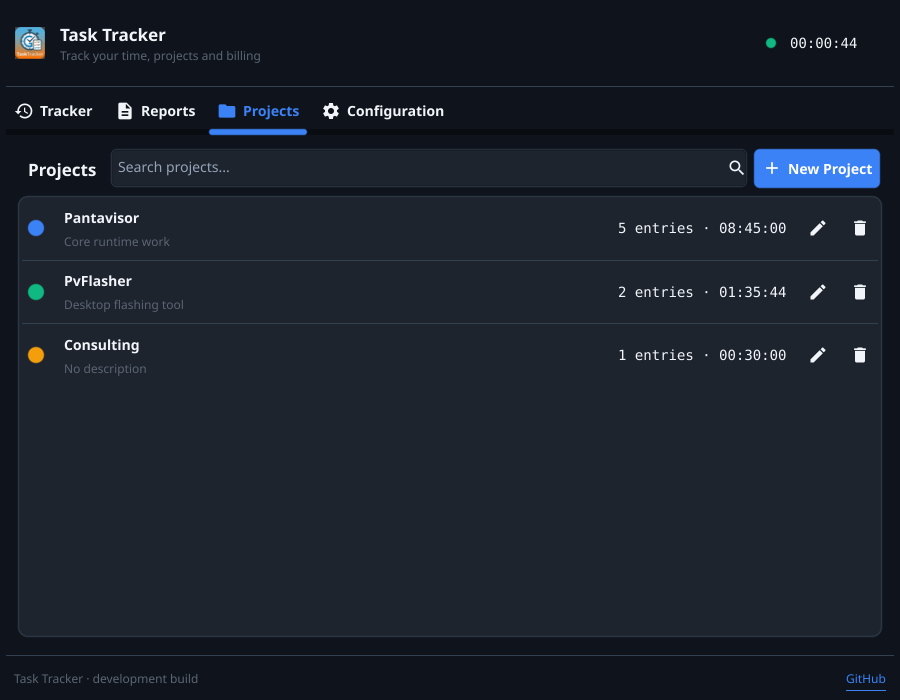This screenshot has width=900, height=700.
Task: Click the orange Consulting color dot
Action: (x=36, y=355)
